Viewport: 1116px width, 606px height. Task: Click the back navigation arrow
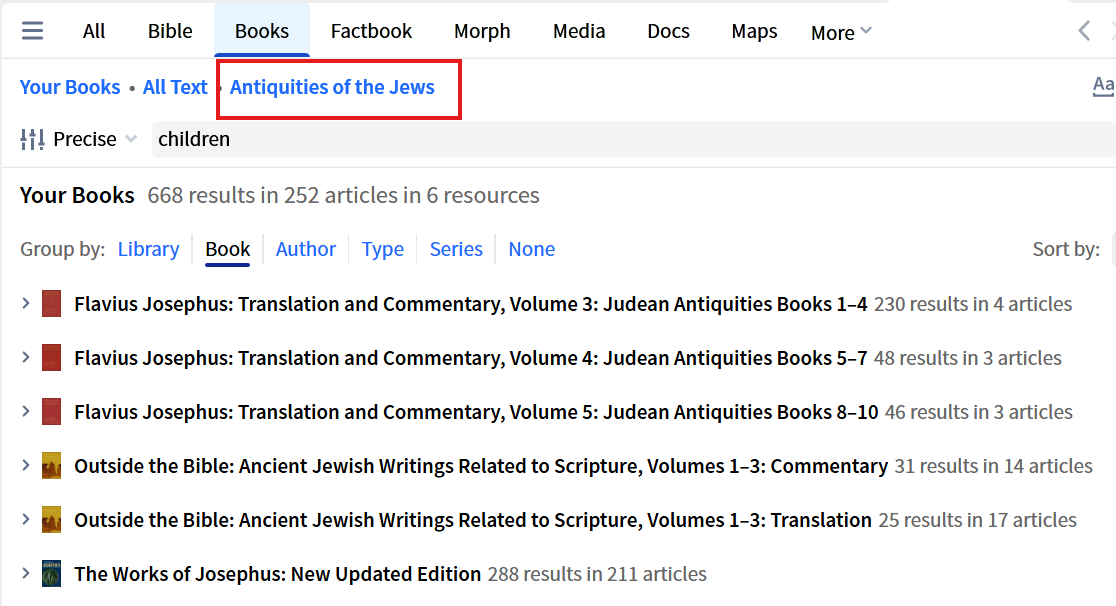[x=1084, y=31]
